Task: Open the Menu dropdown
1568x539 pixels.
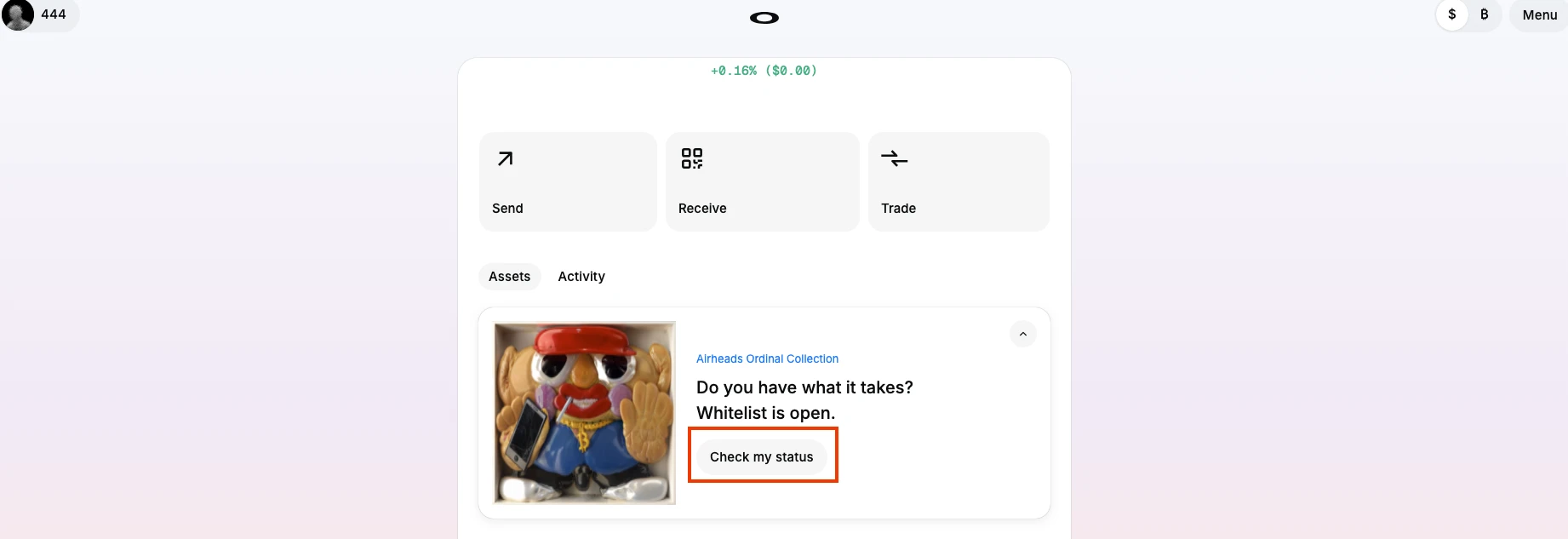Action: (x=1539, y=15)
